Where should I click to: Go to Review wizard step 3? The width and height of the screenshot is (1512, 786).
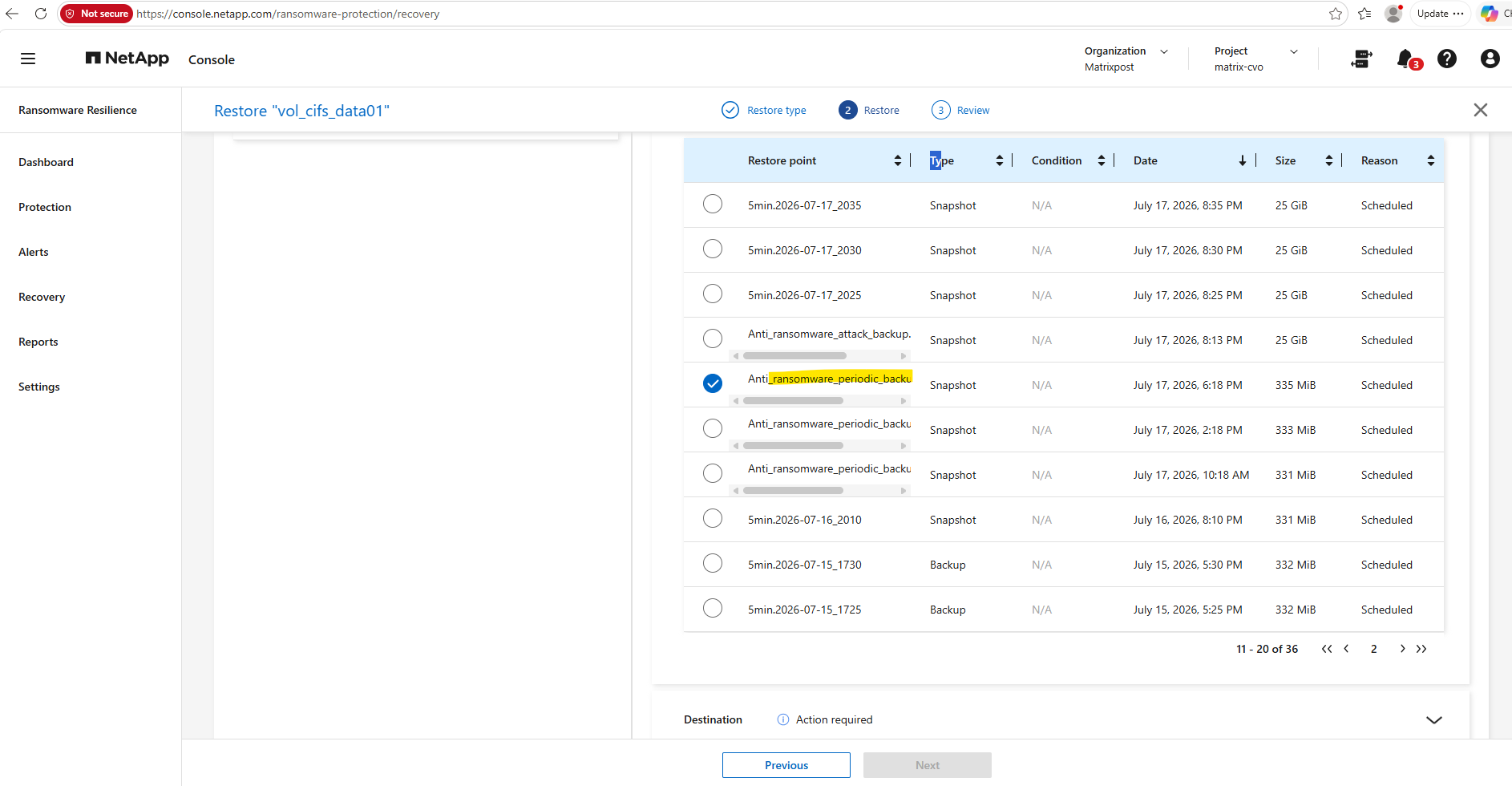(960, 110)
